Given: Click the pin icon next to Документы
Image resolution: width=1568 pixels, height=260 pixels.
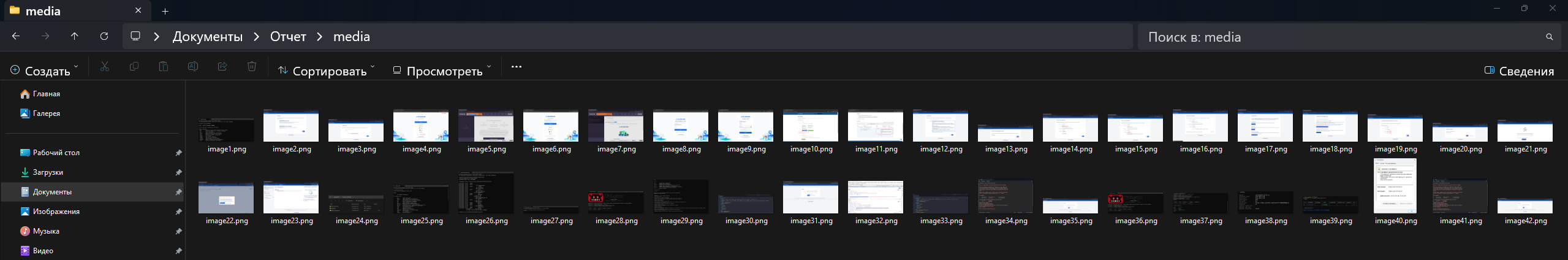Looking at the screenshot, I should pyautogui.click(x=178, y=192).
